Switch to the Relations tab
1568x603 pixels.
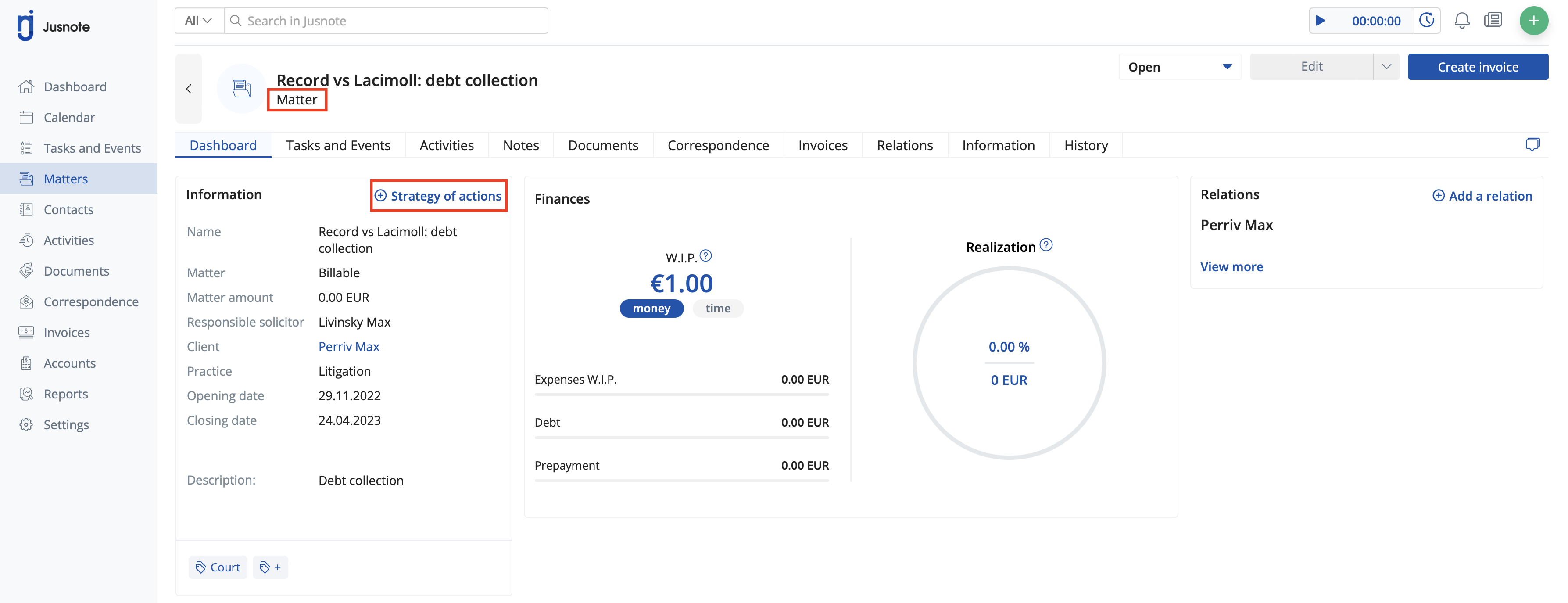click(x=905, y=145)
